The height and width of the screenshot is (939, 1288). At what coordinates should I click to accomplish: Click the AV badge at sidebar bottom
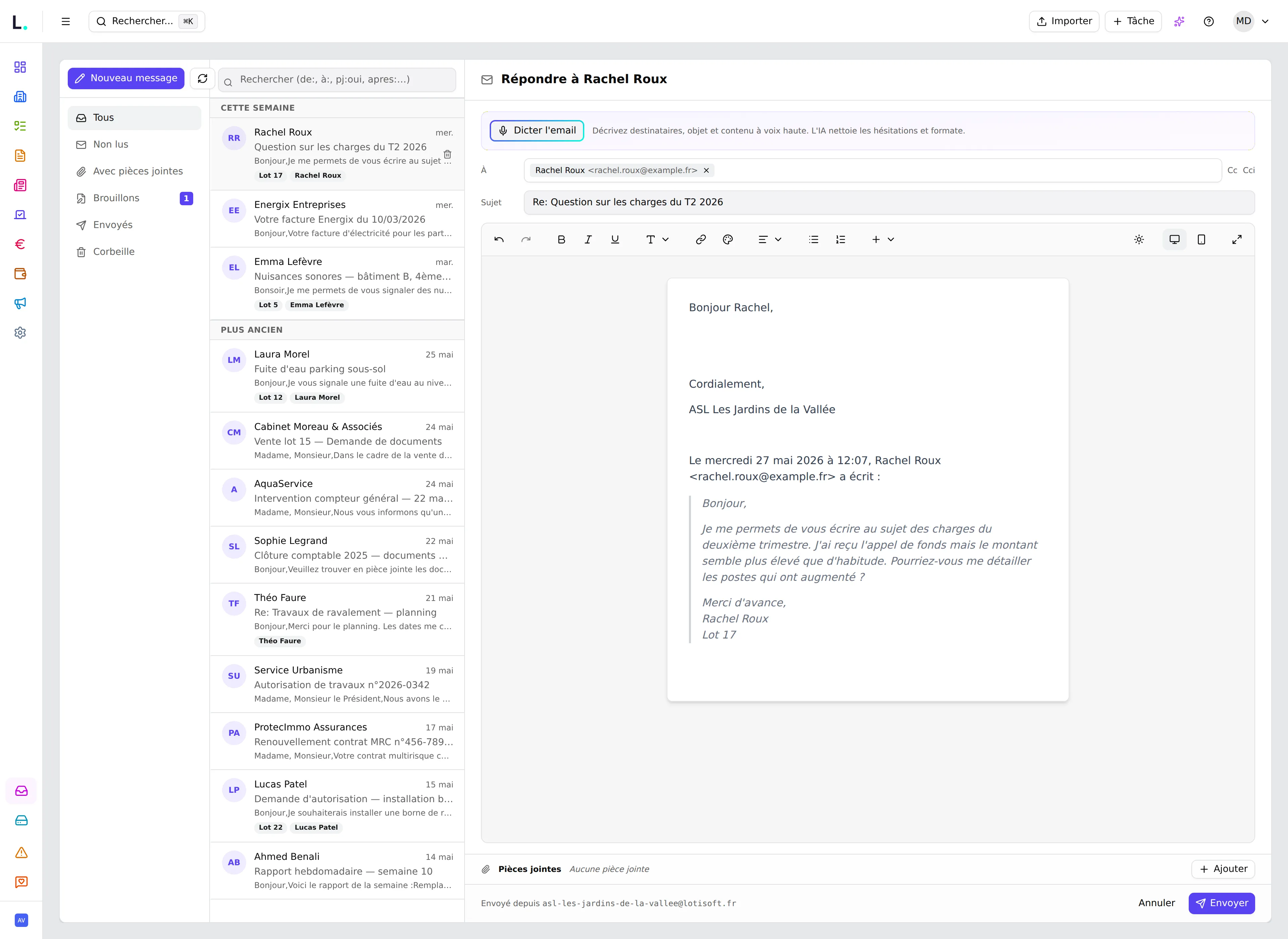21,920
